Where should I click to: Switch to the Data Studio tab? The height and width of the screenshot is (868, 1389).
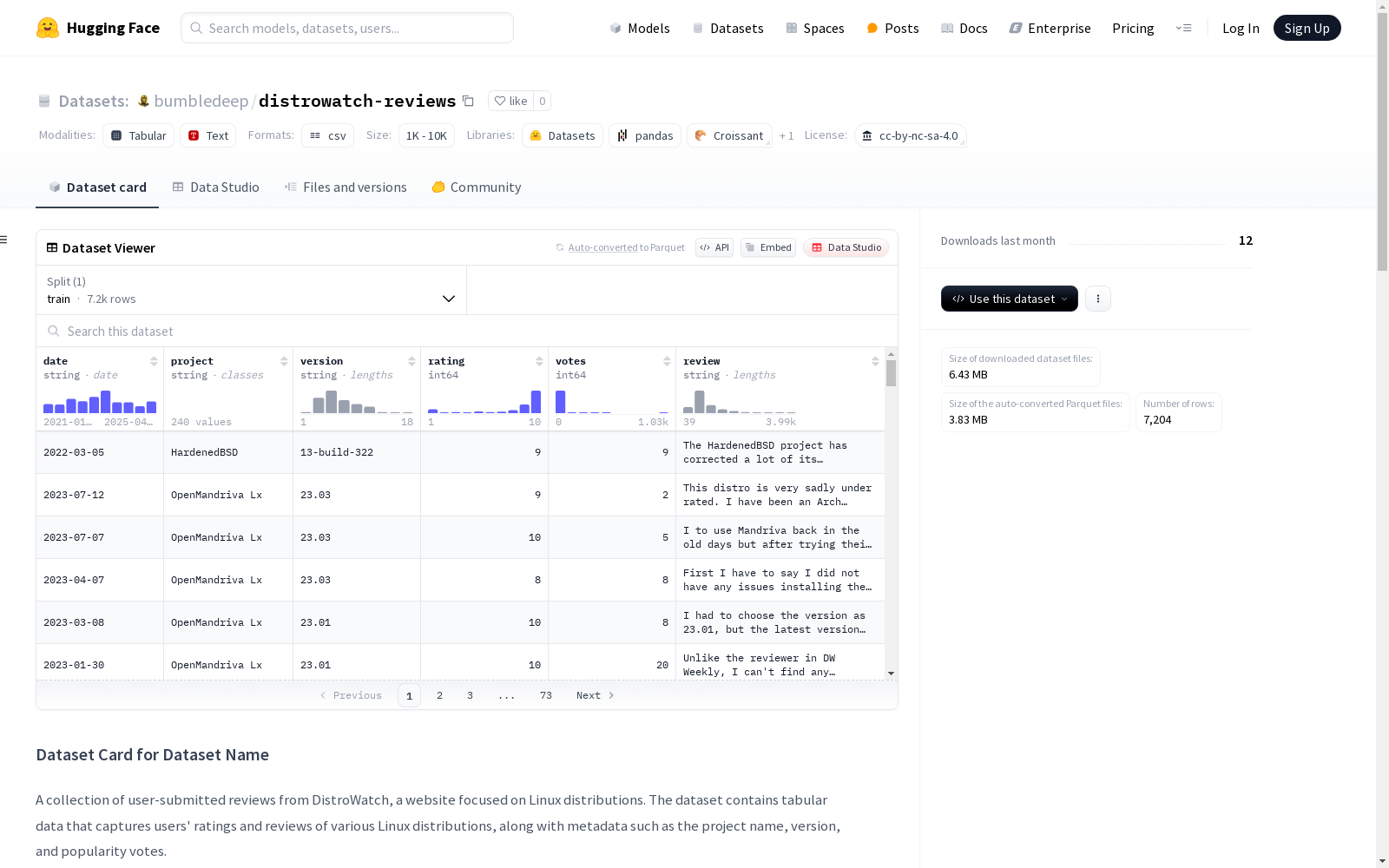click(216, 187)
